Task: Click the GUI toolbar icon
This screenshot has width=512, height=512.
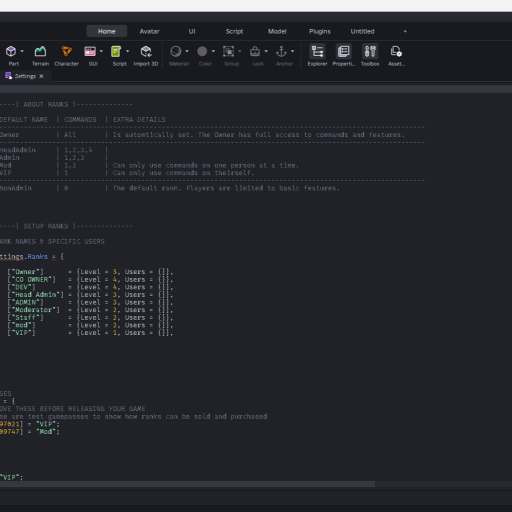Action: 90,51
